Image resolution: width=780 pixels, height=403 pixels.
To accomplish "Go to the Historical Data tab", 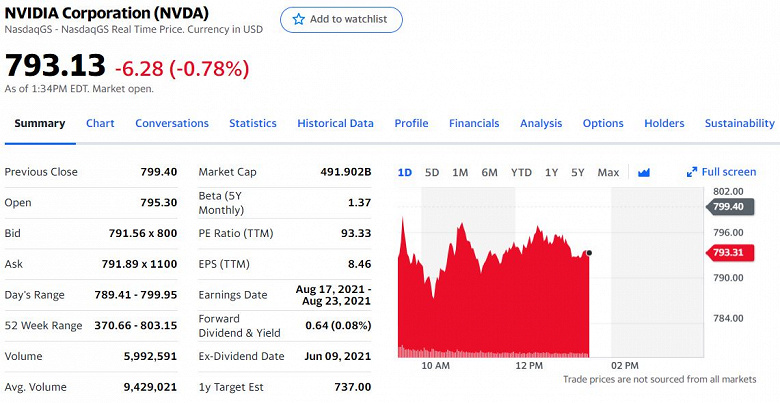I will point(335,123).
